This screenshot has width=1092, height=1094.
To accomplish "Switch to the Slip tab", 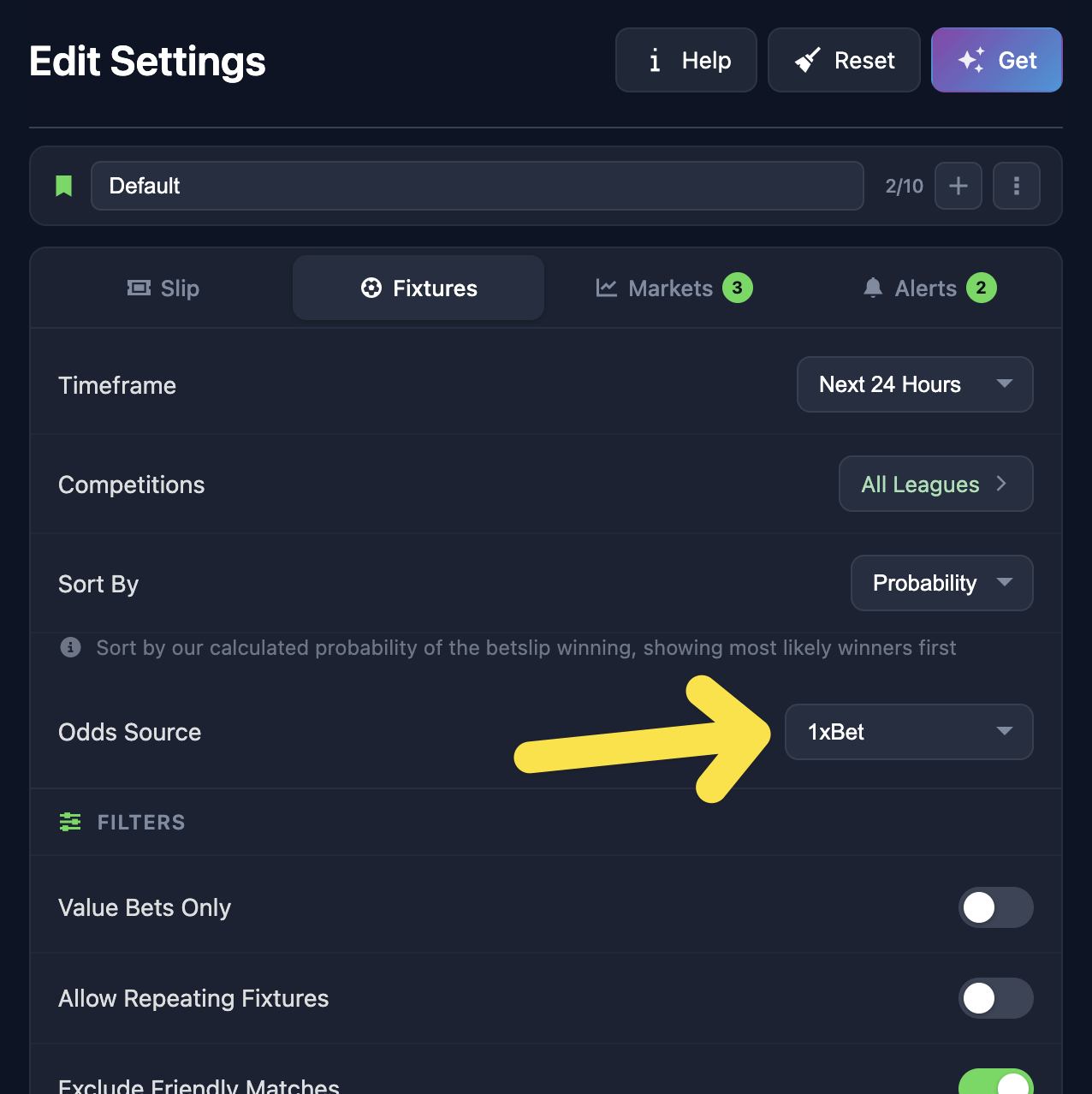I will (x=163, y=288).
